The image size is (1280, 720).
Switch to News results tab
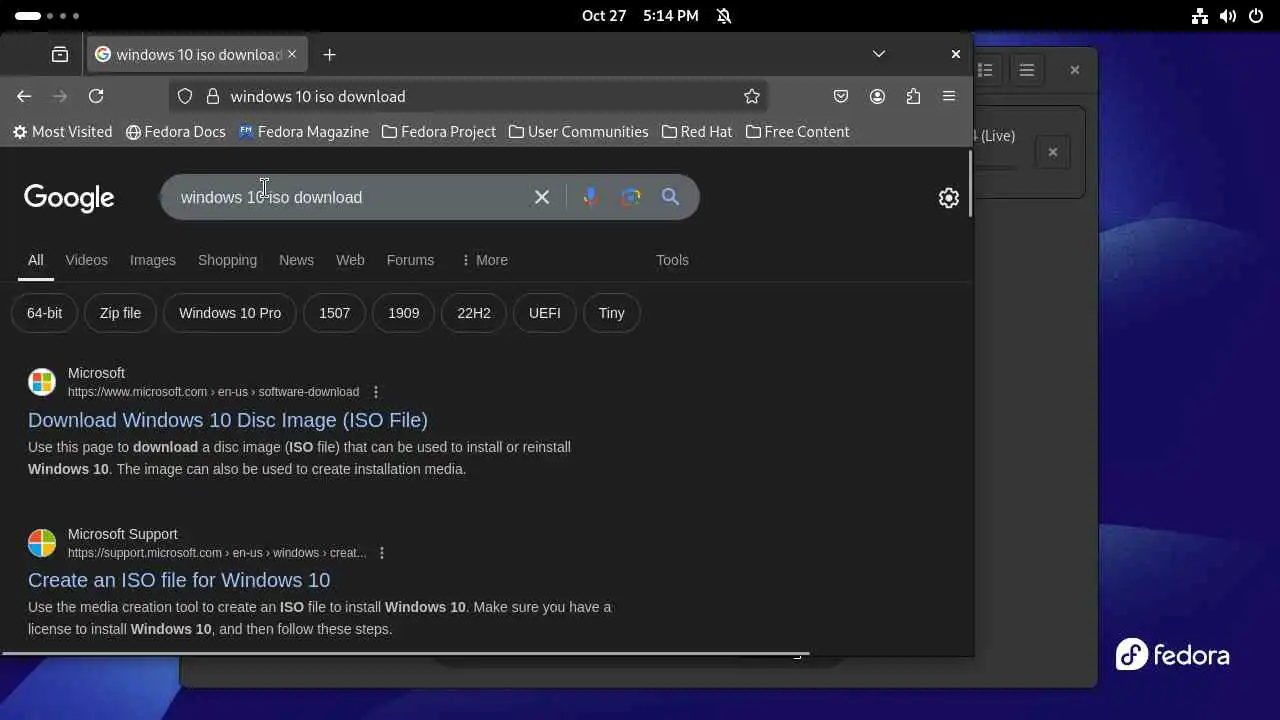click(296, 260)
